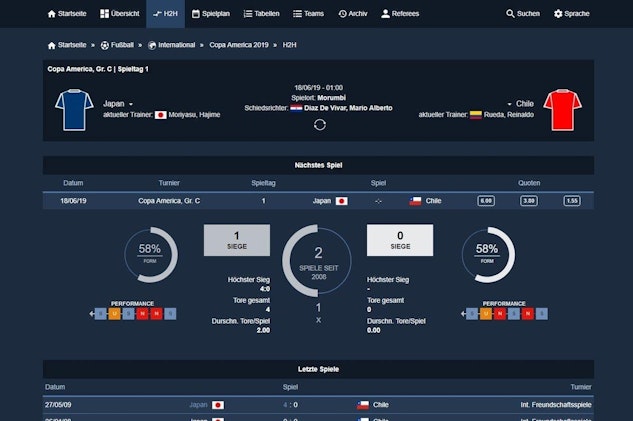This screenshot has width=633, height=421.
Task: Click Japan flag in 27/05/09 match row
Action: click(x=218, y=405)
